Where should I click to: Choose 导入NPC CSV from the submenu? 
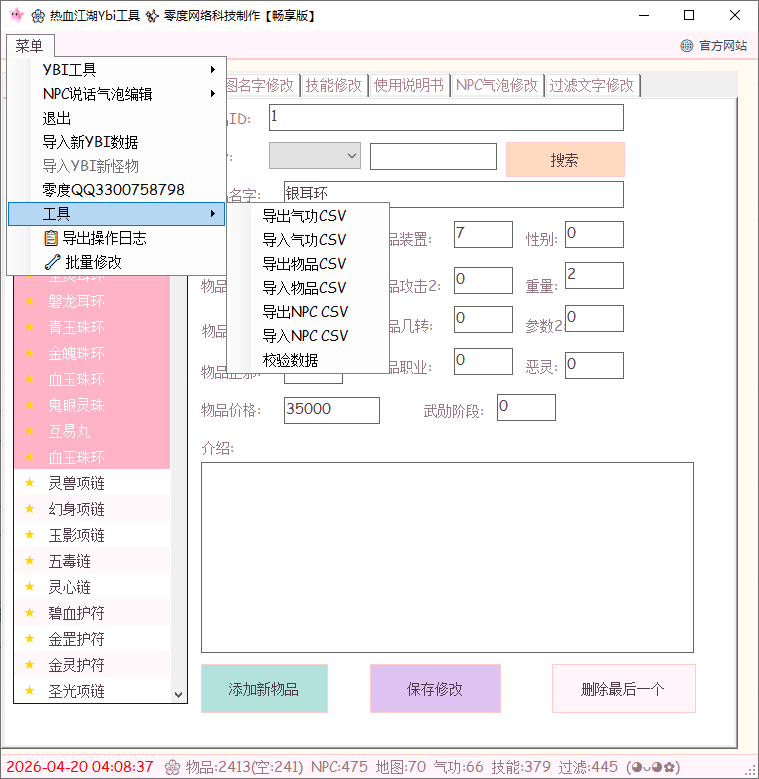(308, 336)
